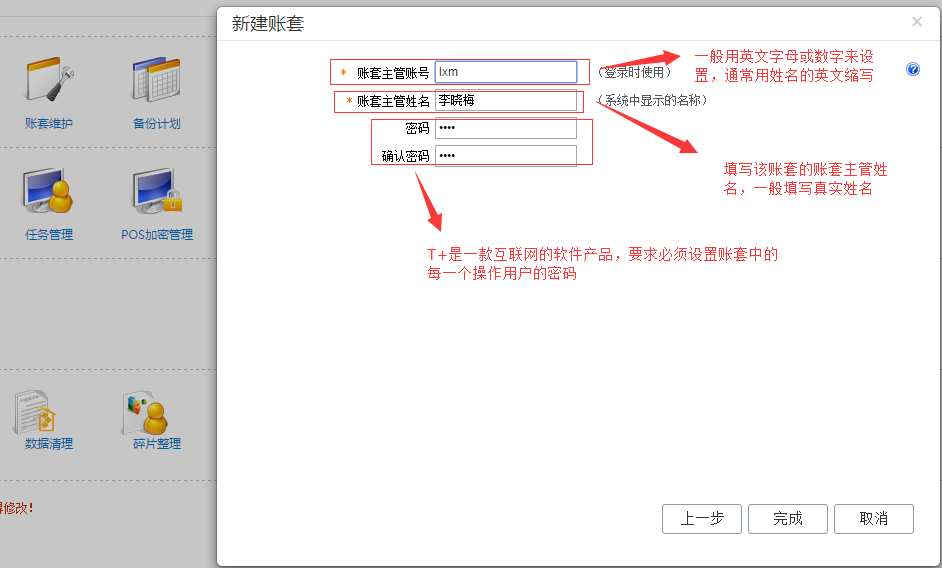Go back with the 上一步 button

tap(701, 519)
